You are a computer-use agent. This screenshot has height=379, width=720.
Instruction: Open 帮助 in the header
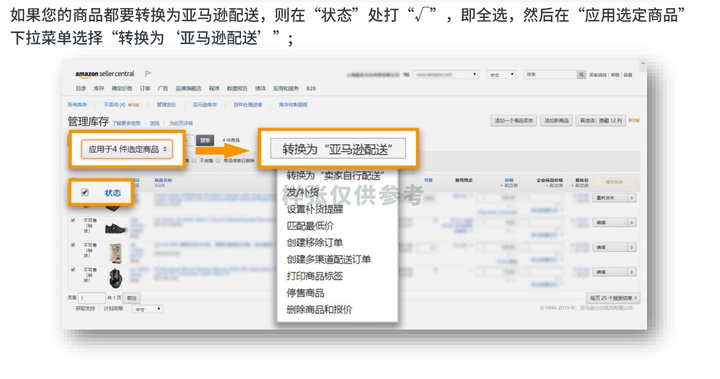pos(615,75)
